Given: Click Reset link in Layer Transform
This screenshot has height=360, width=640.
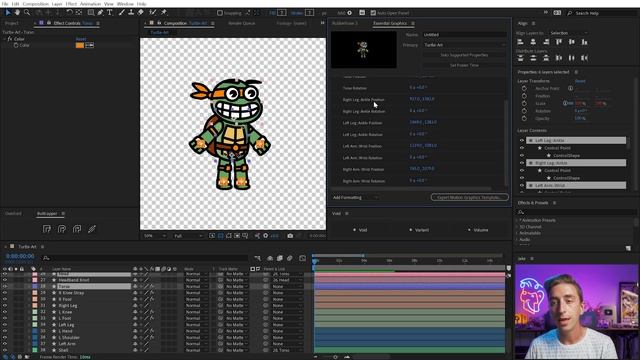Looking at the screenshot, I should coord(580,81).
